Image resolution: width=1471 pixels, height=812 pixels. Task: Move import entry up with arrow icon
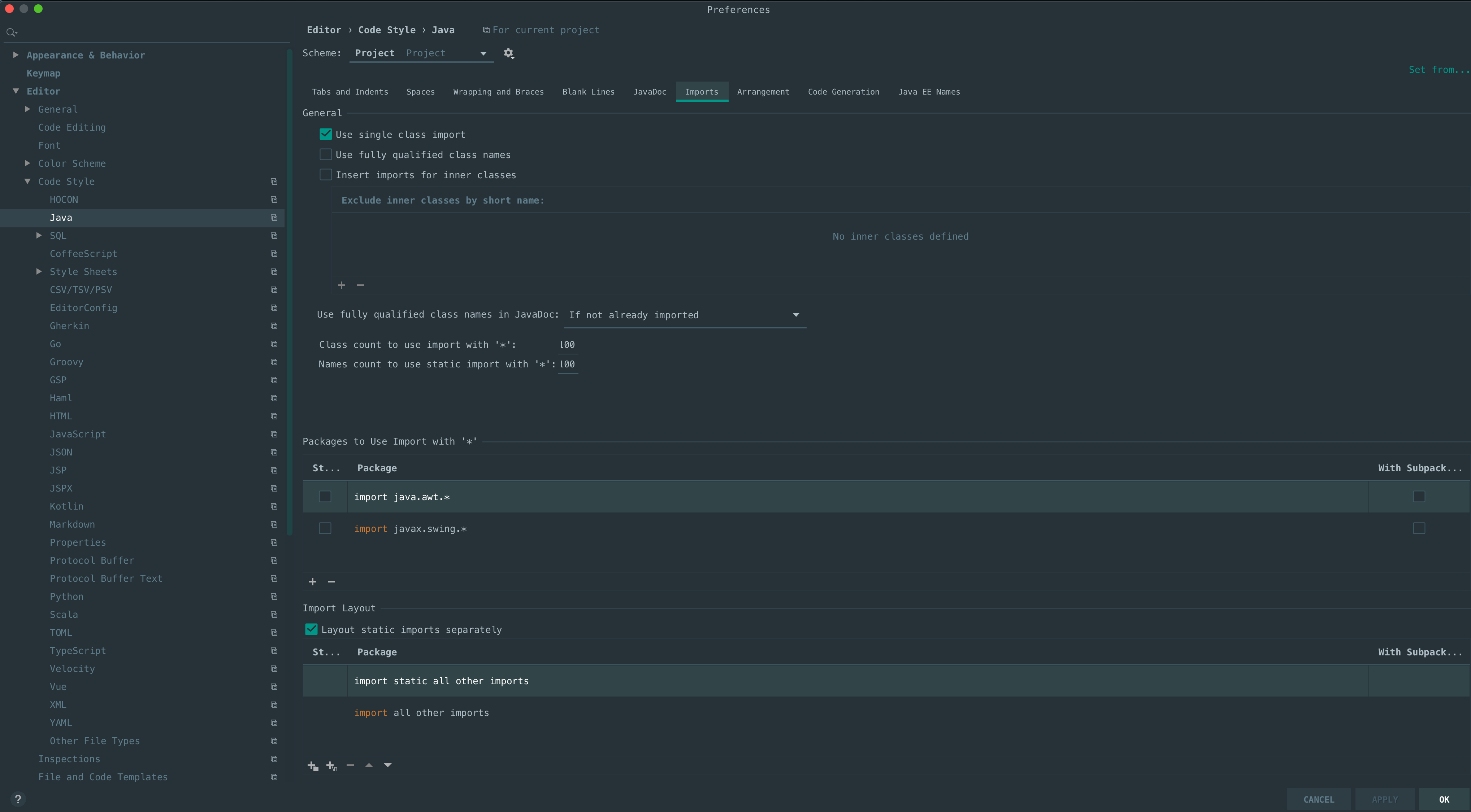(369, 765)
